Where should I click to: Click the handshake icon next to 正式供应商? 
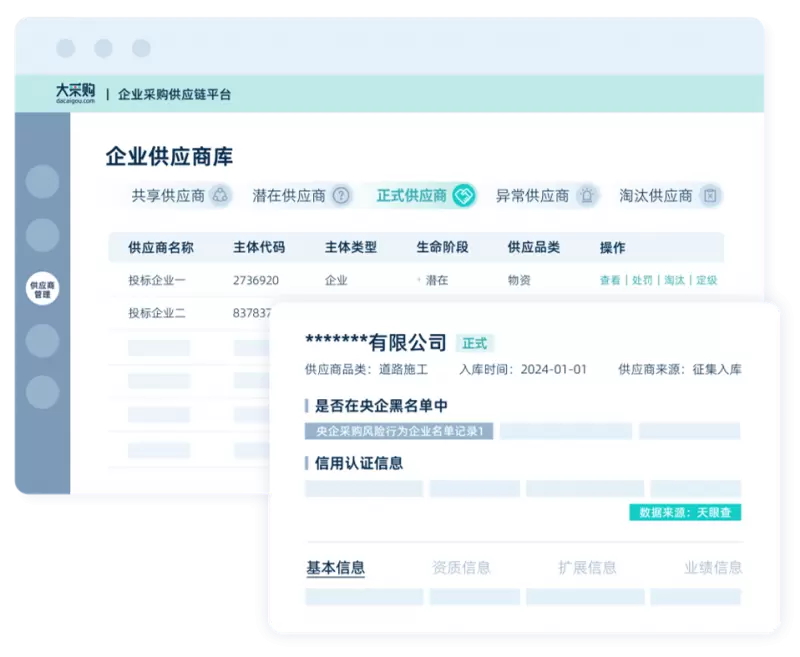click(x=464, y=196)
